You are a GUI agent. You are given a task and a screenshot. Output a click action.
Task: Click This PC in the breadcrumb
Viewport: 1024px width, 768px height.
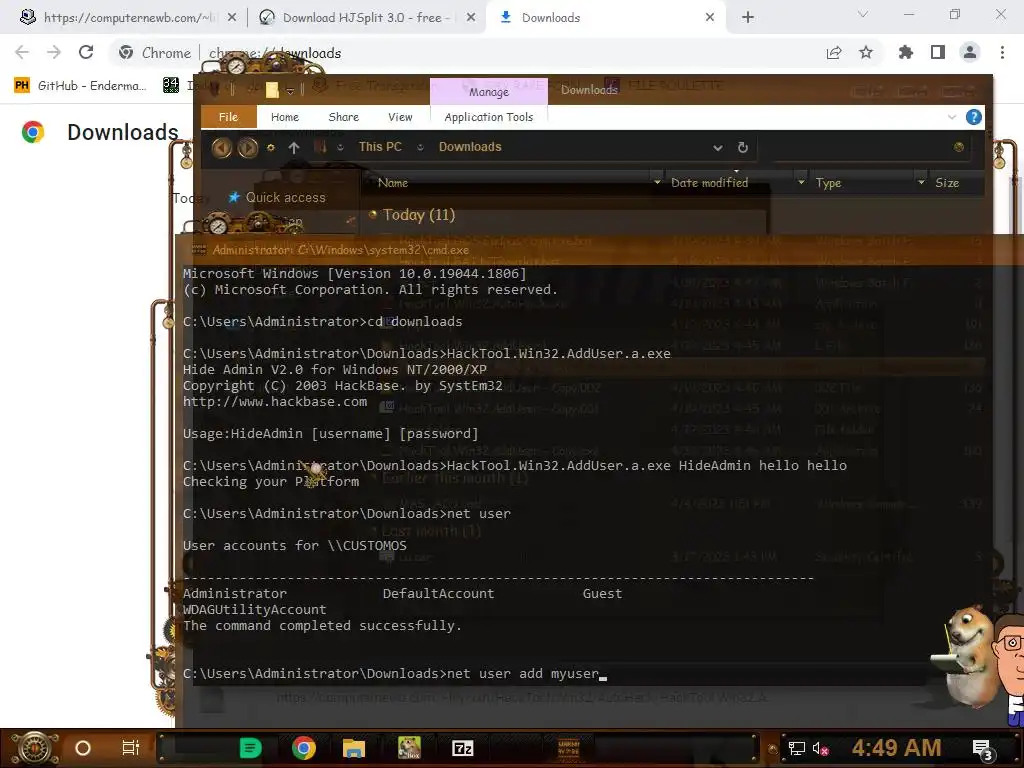[380, 147]
